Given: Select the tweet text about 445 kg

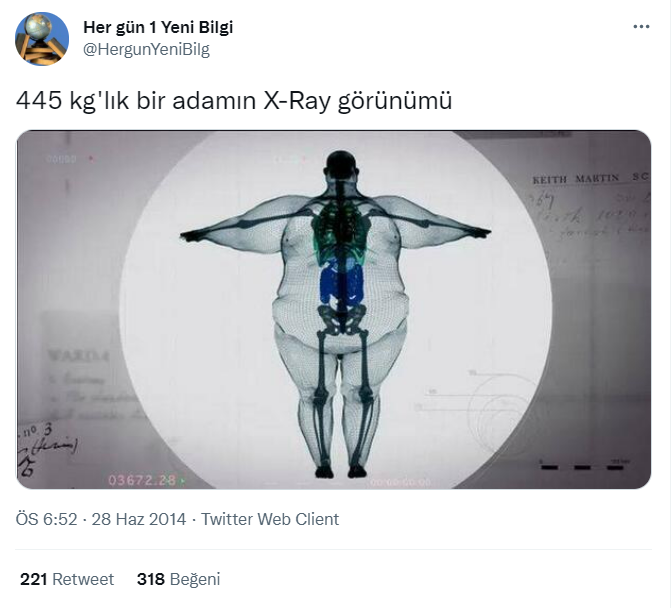Looking at the screenshot, I should click(x=234, y=101).
